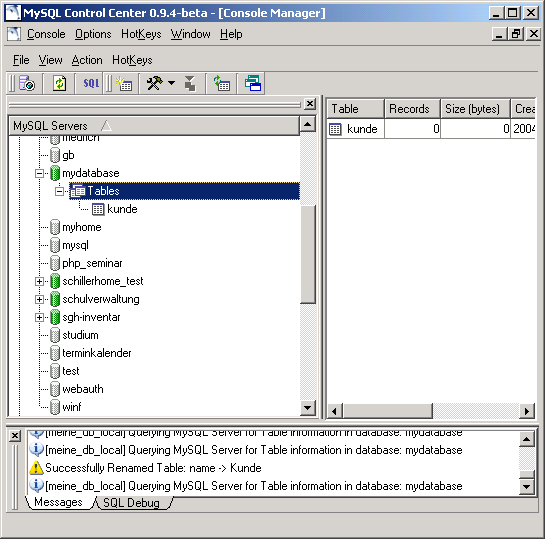Select the schulverwaltung database label
Viewport: 545px width, 539px height.
(x=101, y=299)
